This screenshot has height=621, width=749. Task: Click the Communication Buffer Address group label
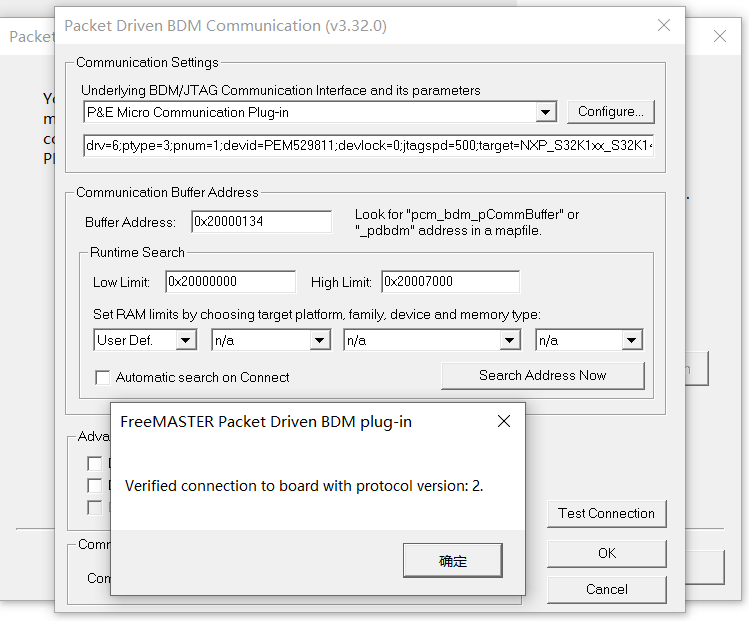(167, 193)
